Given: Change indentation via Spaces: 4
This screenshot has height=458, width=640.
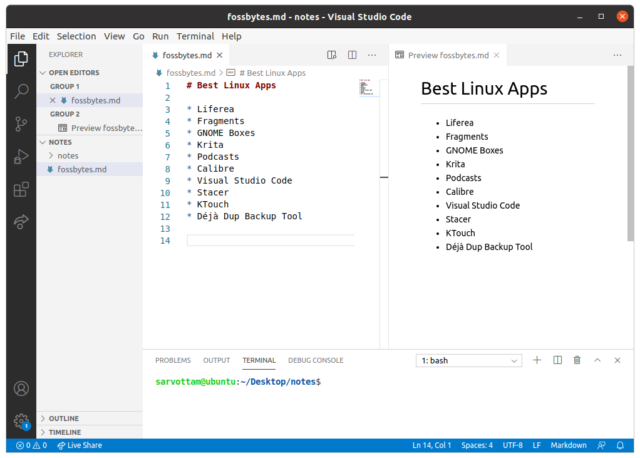Looking at the screenshot, I should (477, 445).
